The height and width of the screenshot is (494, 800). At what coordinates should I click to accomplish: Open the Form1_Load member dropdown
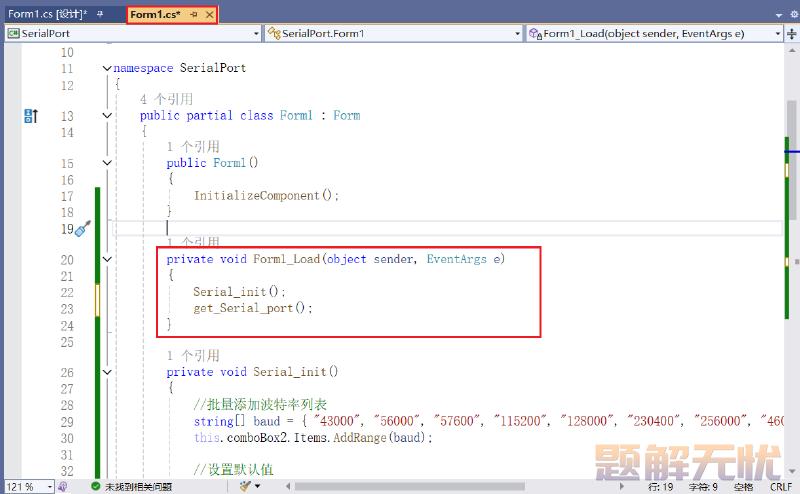(x=778, y=34)
